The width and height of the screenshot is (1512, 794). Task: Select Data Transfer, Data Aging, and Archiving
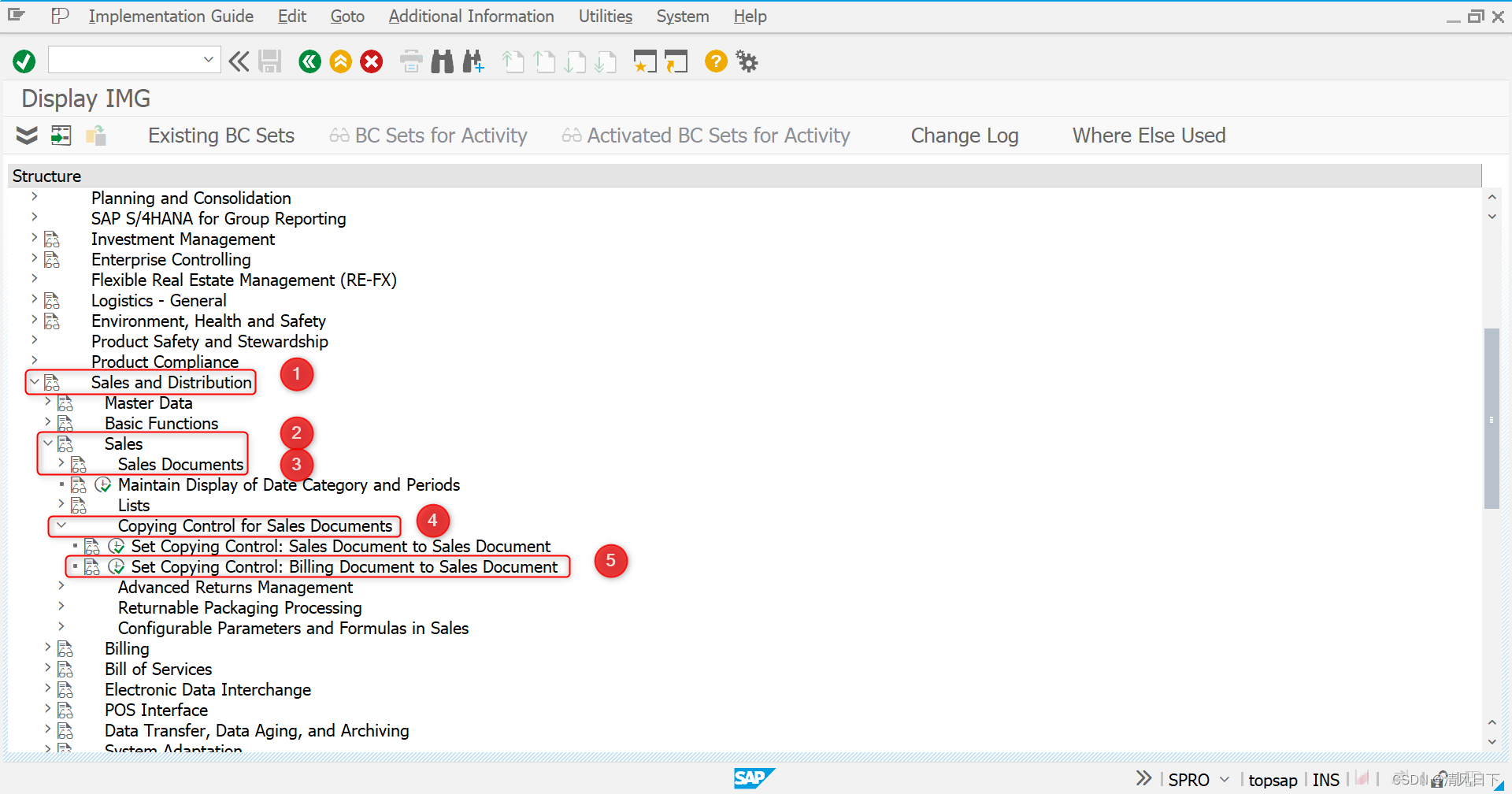pyautogui.click(x=257, y=730)
